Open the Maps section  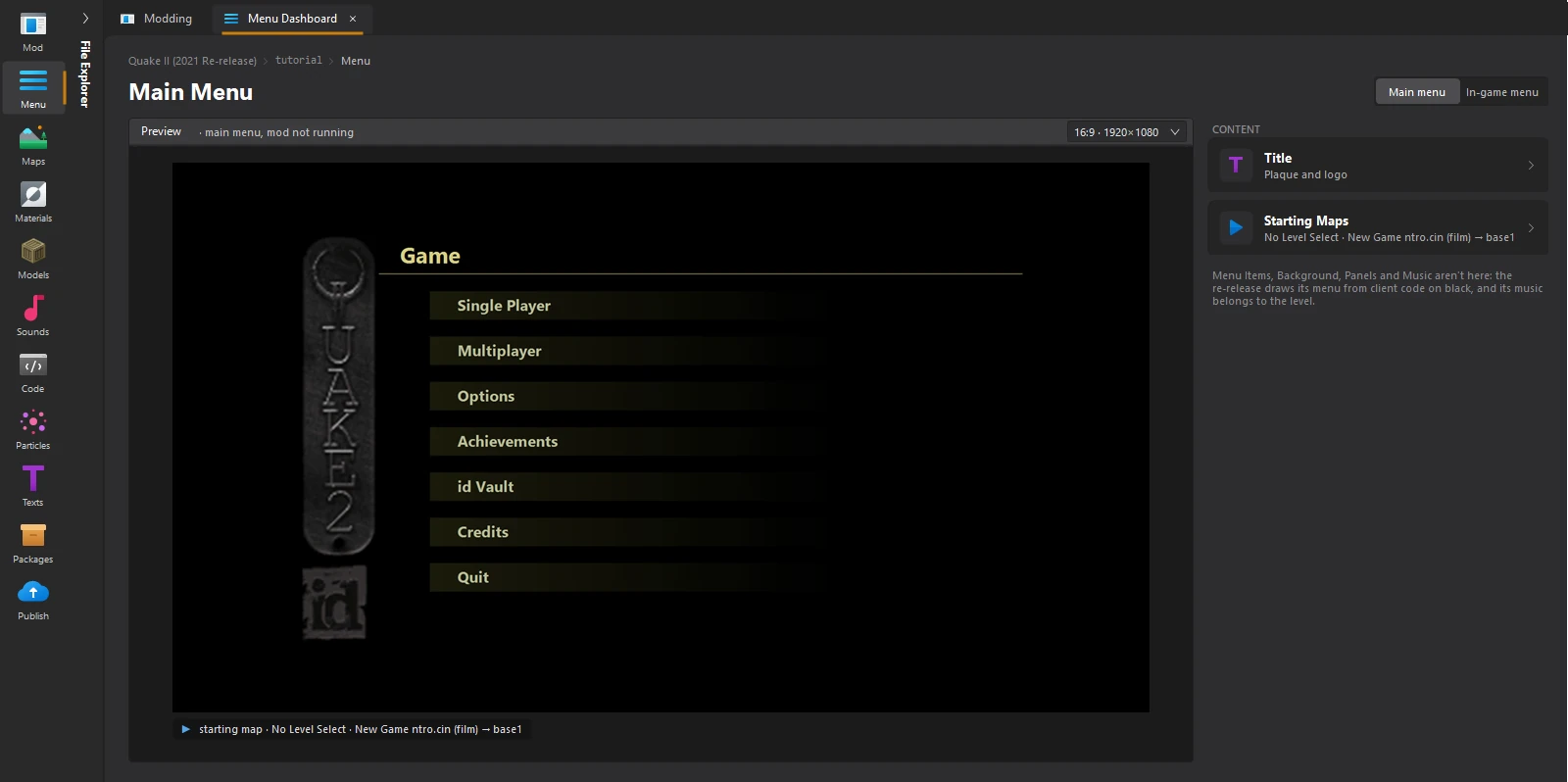[33, 146]
